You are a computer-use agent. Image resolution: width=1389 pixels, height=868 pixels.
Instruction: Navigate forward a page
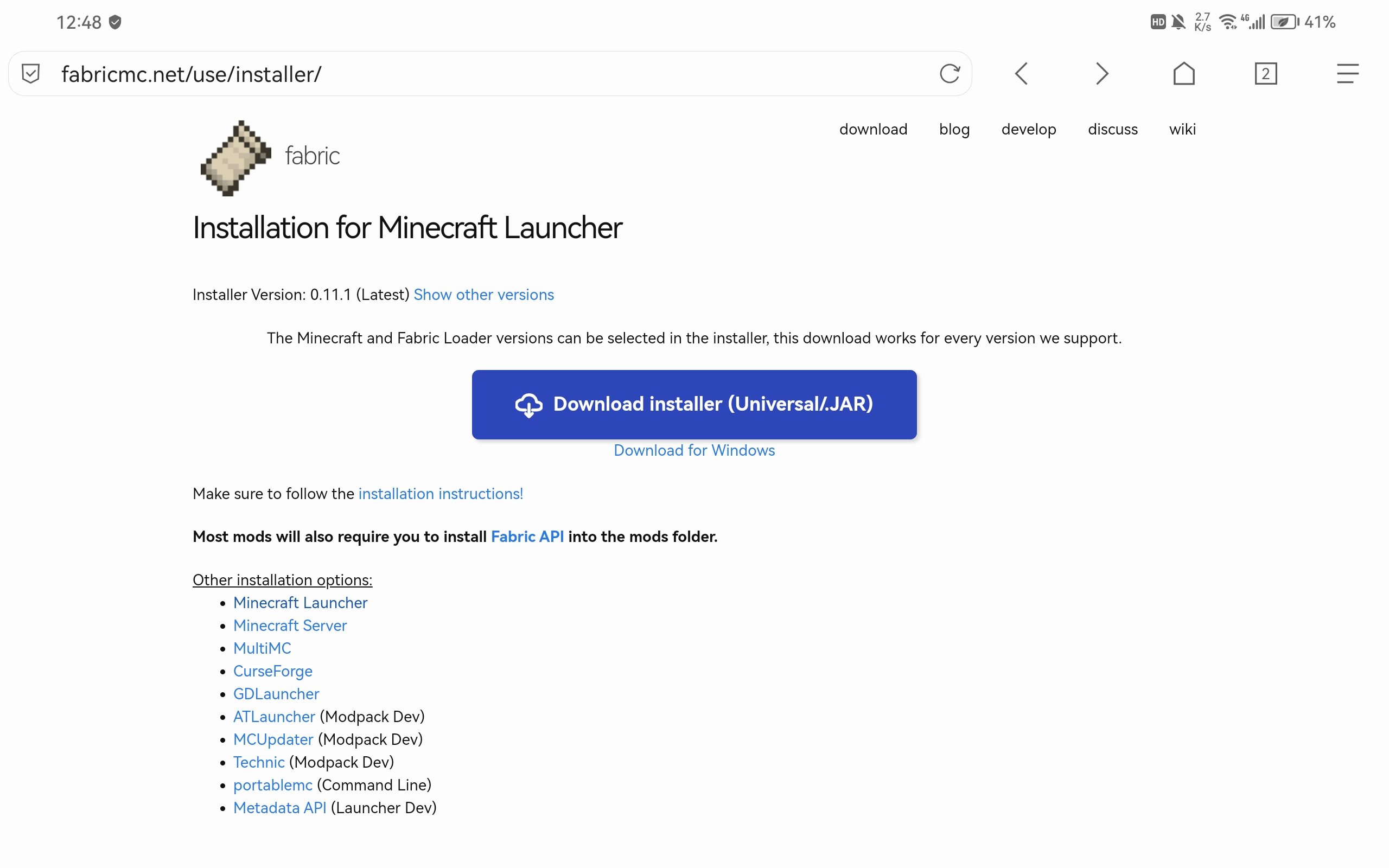[1102, 73]
